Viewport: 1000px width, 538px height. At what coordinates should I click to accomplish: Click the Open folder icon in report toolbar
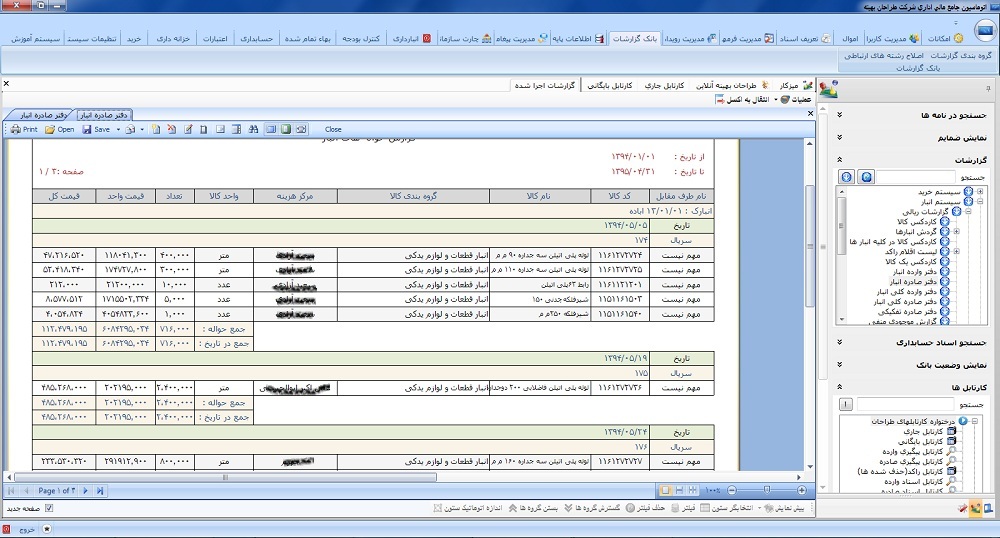click(59, 129)
